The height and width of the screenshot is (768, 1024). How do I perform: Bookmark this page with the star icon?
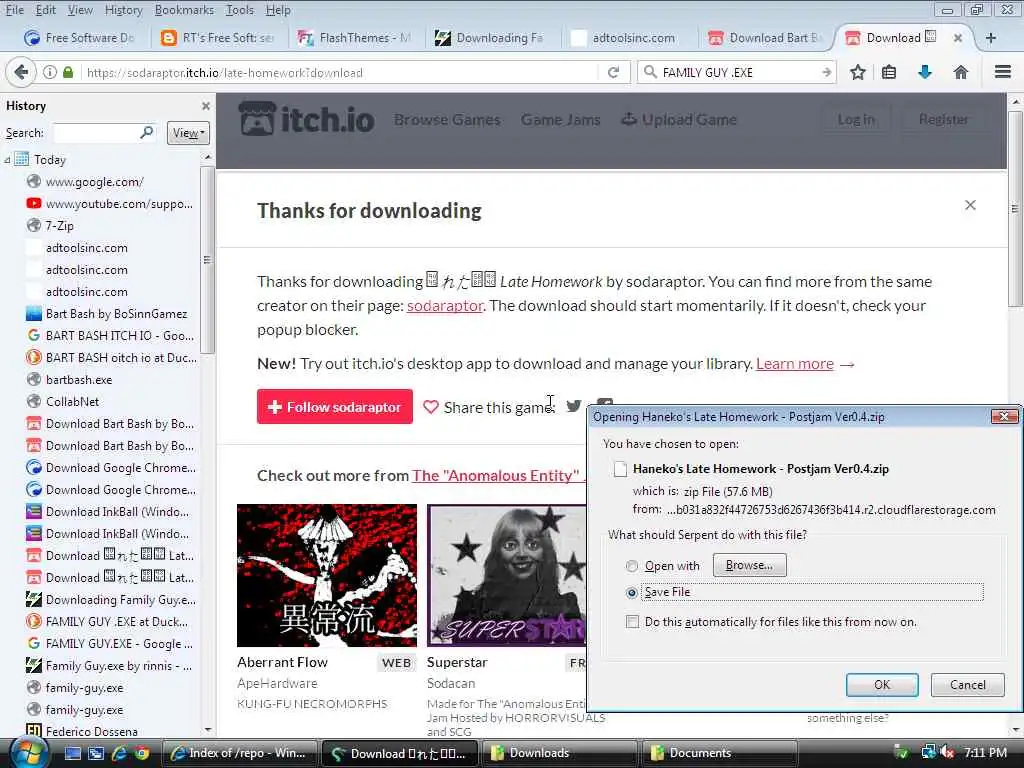(x=857, y=72)
